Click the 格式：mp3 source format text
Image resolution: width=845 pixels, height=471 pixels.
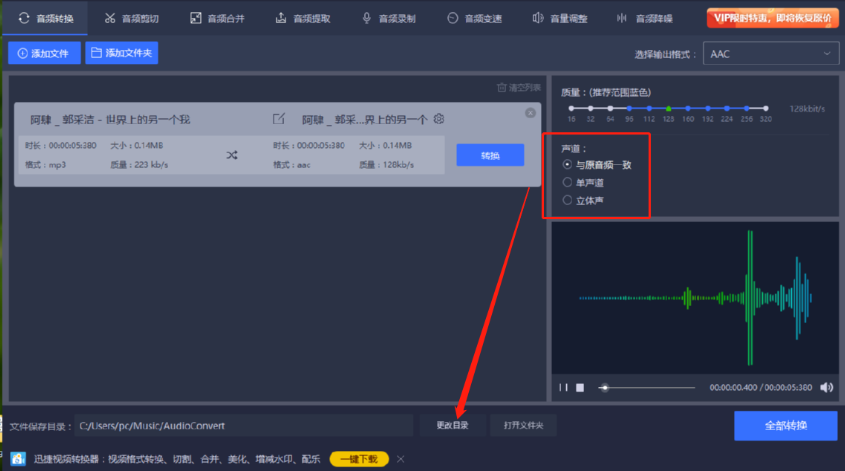point(45,165)
